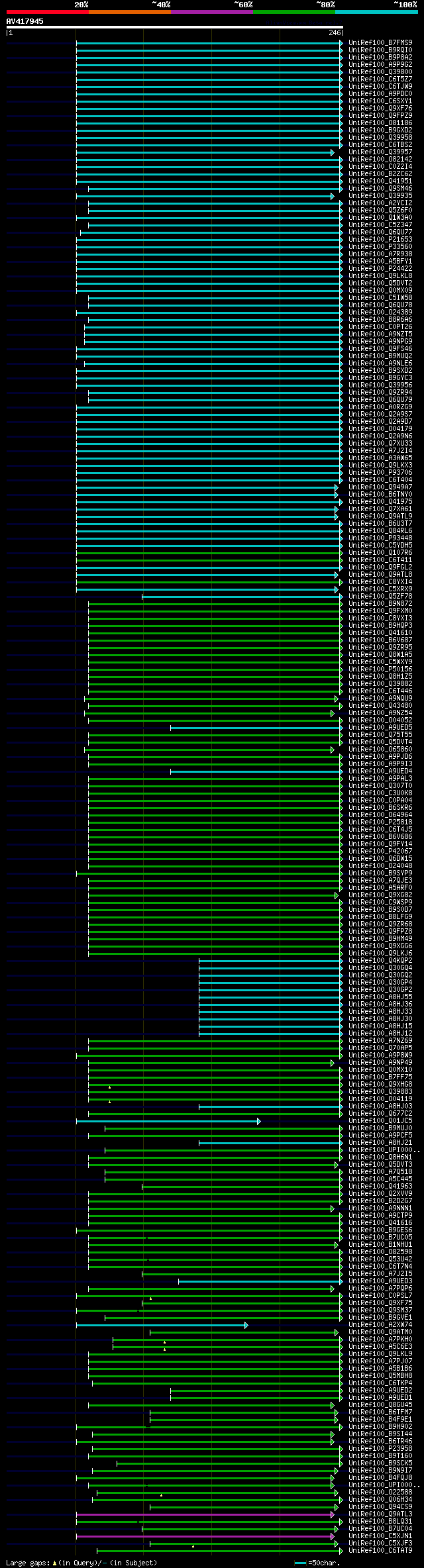This screenshot has width=424, height=1568.
Task: Click the label UniRef100_B4FQJ8
Action: coord(380,1478)
